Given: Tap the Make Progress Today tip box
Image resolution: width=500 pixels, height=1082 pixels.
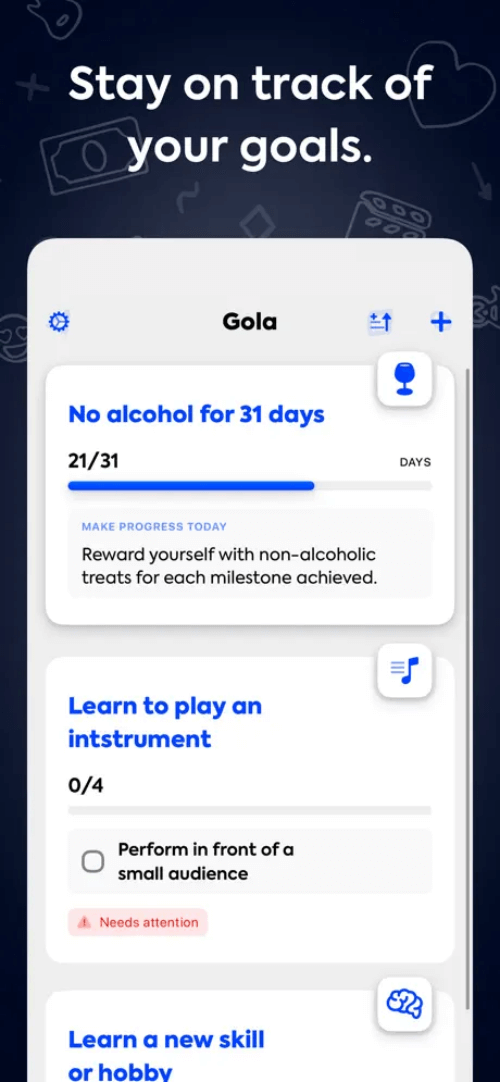Looking at the screenshot, I should (250, 553).
